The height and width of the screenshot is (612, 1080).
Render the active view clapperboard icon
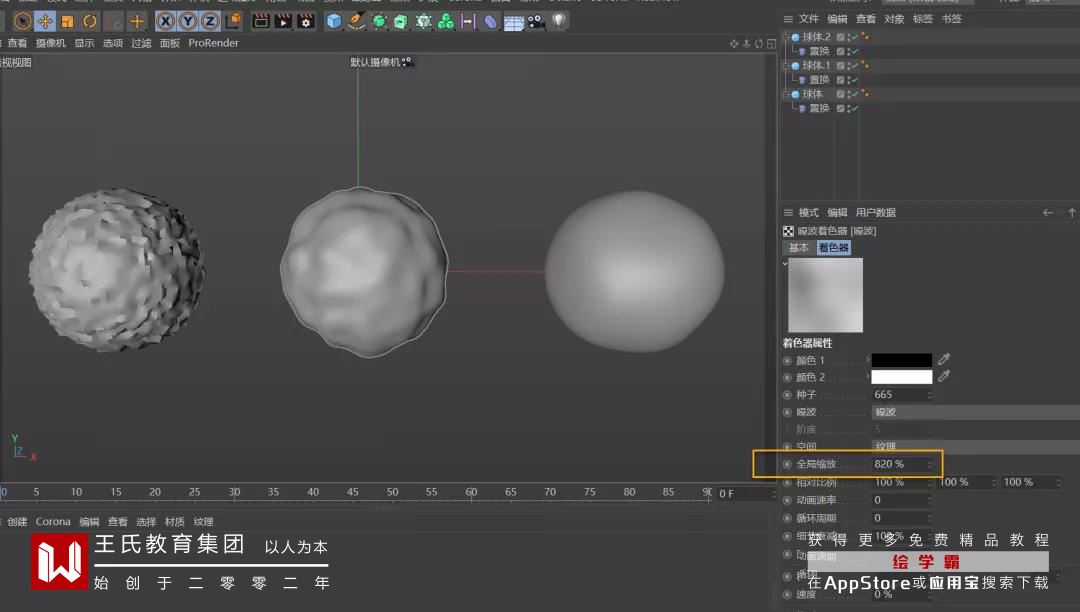[x=260, y=21]
